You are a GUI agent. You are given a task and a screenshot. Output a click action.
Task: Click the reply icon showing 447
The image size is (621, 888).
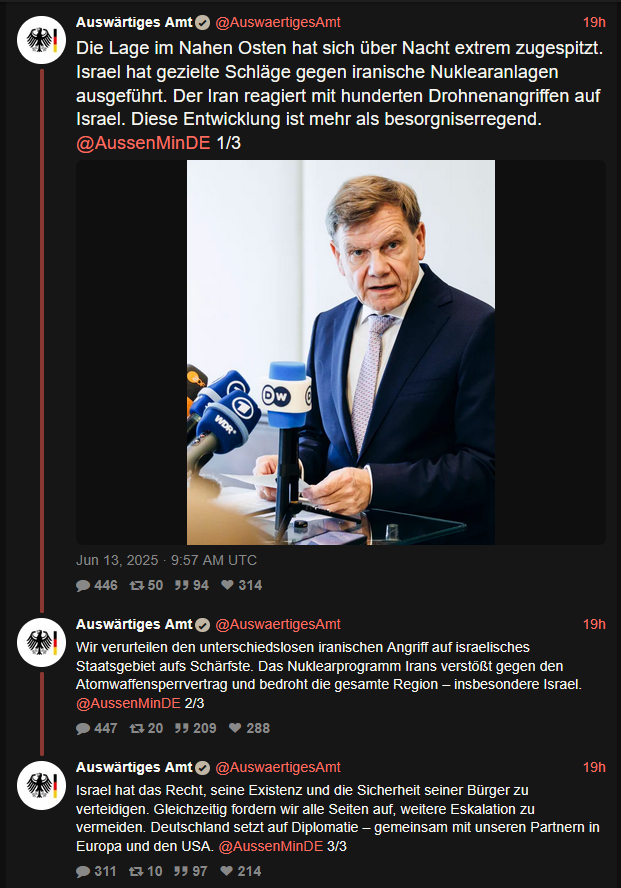[x=83, y=728]
